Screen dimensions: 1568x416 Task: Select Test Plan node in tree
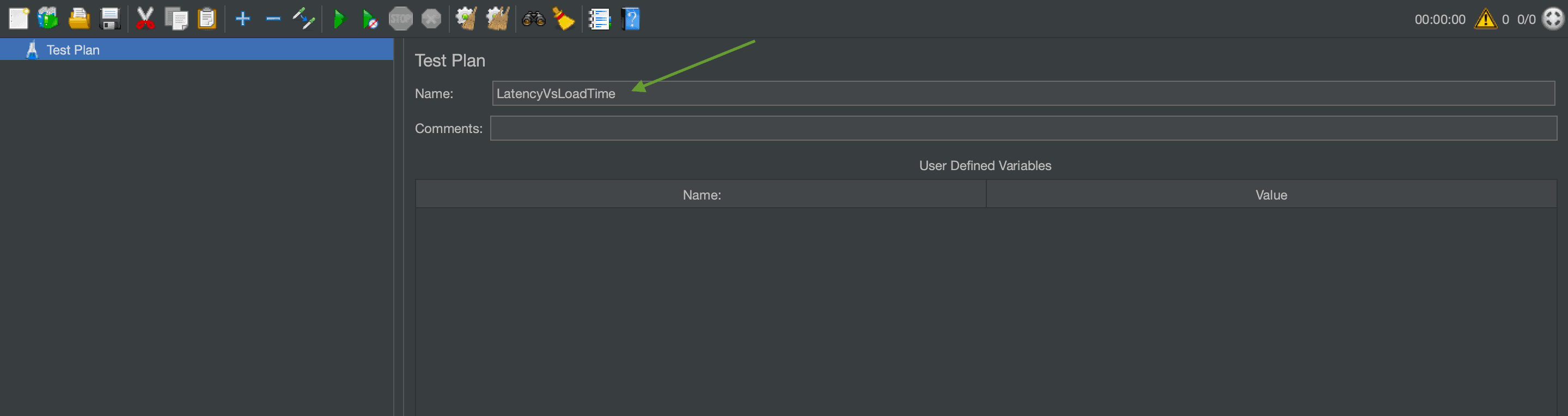[x=72, y=50]
